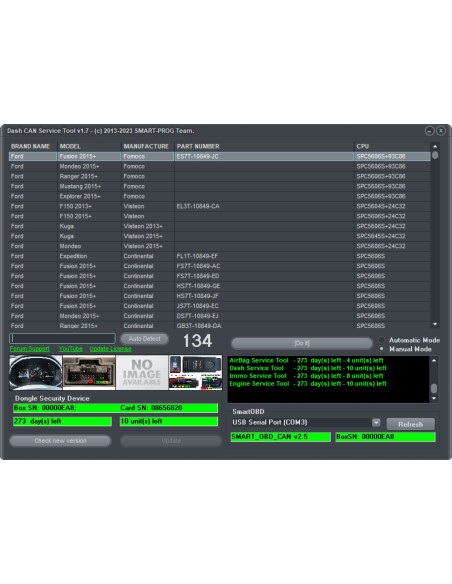This screenshot has width=452, height=584.
Task: Select part number FS7T-10849-ED
Action: click(x=198, y=276)
